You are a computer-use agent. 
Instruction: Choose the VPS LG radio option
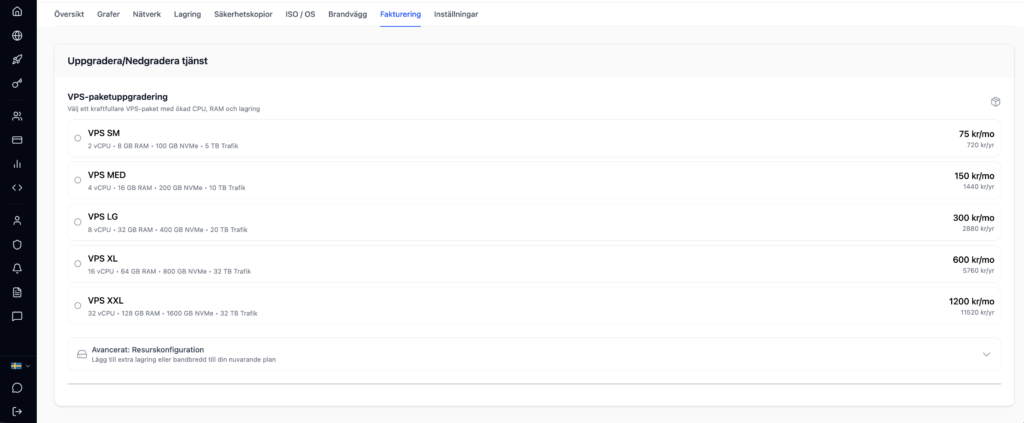[x=78, y=222]
